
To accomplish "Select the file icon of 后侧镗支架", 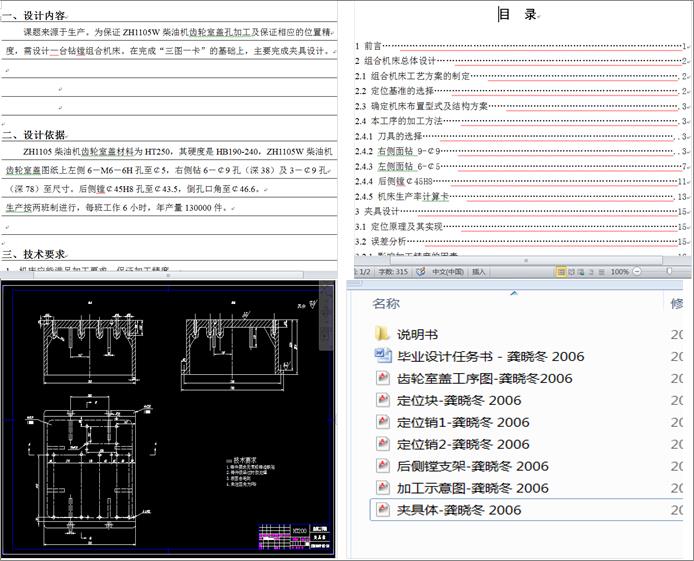I will pyautogui.click(x=382, y=465).
